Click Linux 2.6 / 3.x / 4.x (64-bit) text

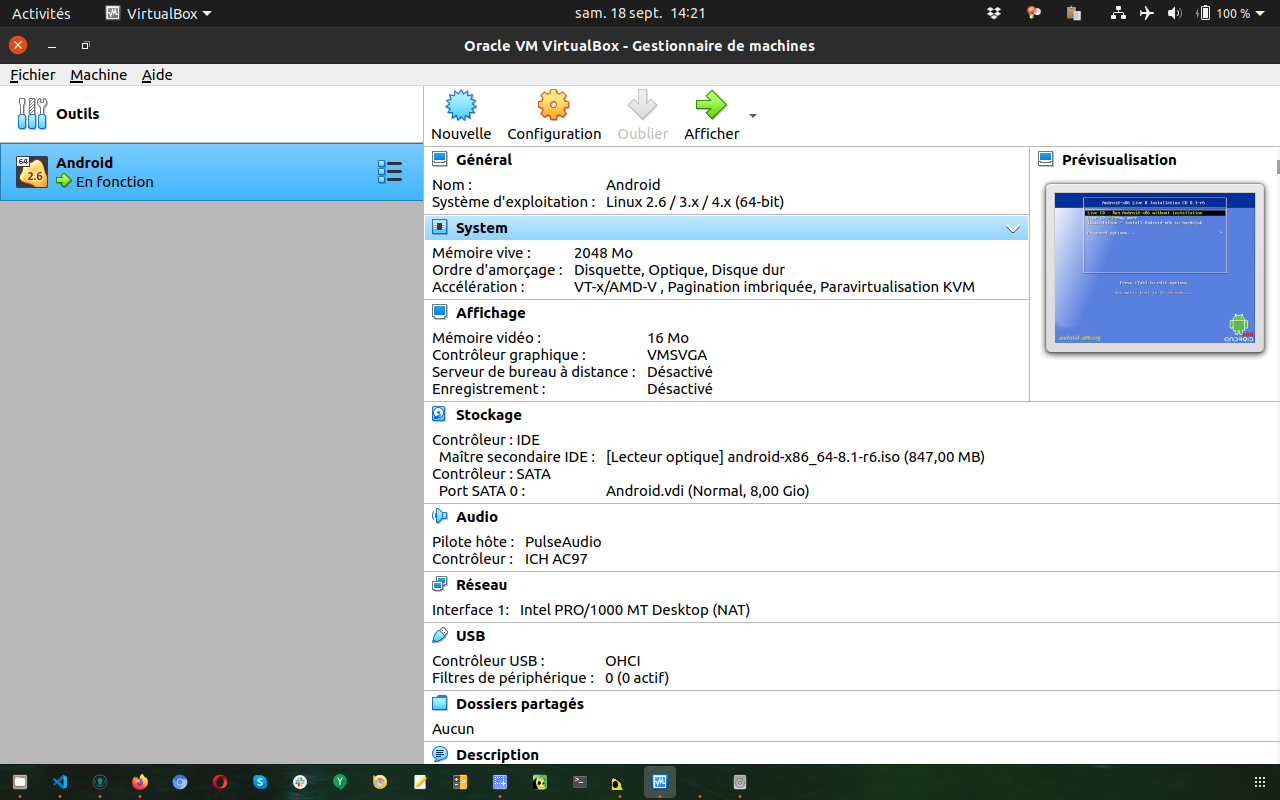pos(695,202)
